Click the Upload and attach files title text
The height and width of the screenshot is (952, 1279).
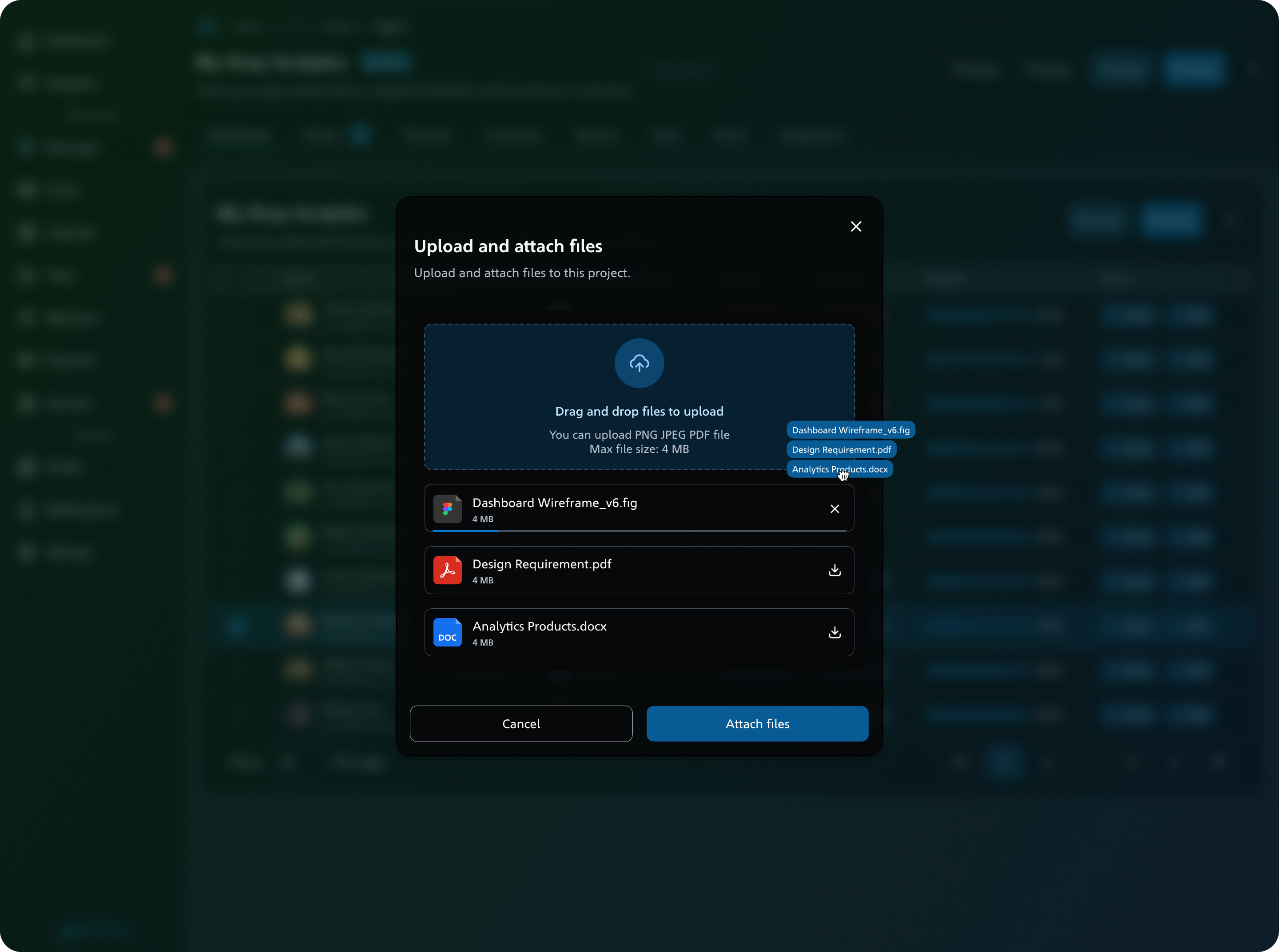click(x=508, y=246)
